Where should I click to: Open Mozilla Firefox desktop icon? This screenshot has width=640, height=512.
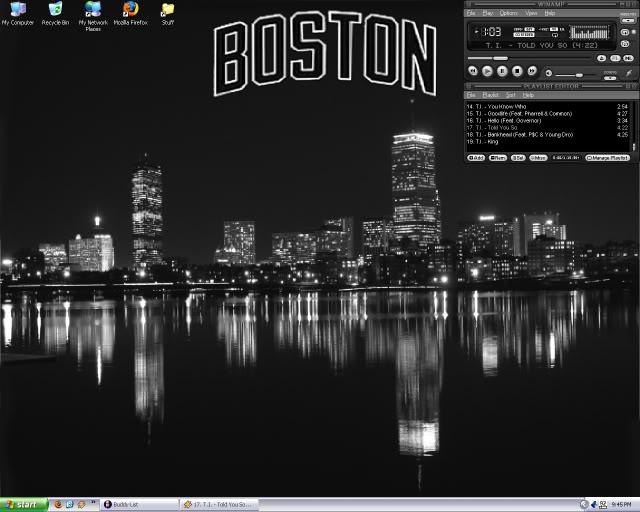131,13
